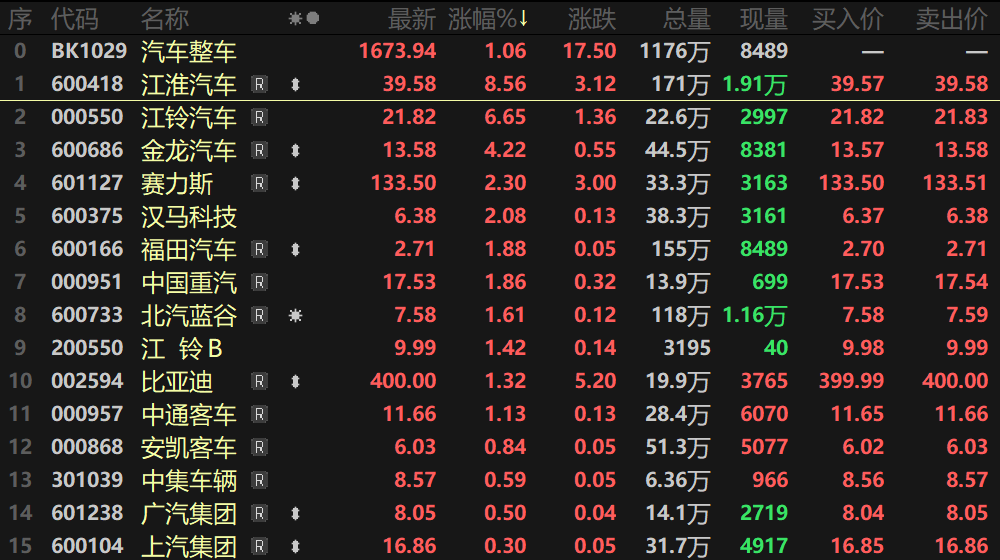Click stock code 000951
The image size is (1000, 560).
tap(87, 283)
